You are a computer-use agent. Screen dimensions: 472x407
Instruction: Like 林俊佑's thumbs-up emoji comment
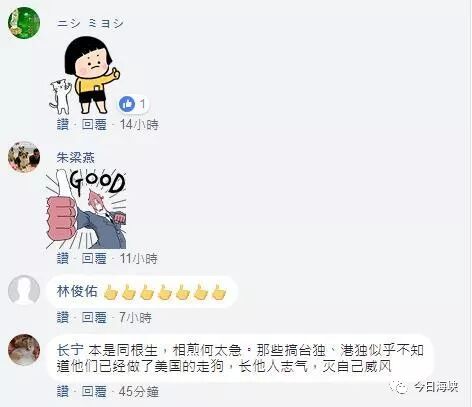pyautogui.click(x=63, y=317)
